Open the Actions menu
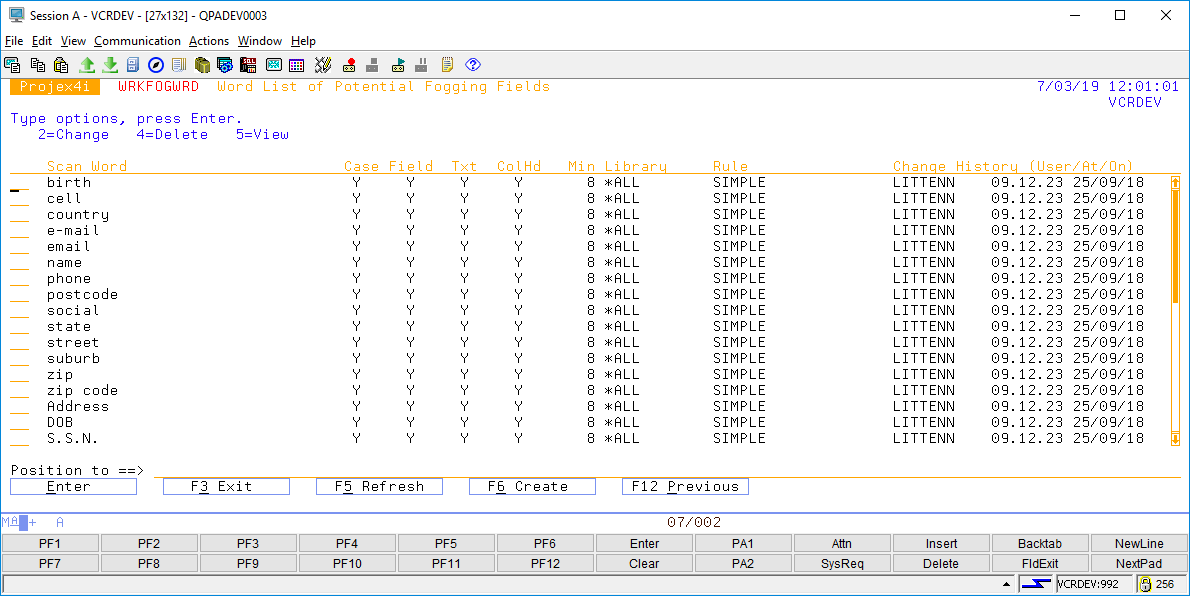The height and width of the screenshot is (596, 1190). point(209,41)
